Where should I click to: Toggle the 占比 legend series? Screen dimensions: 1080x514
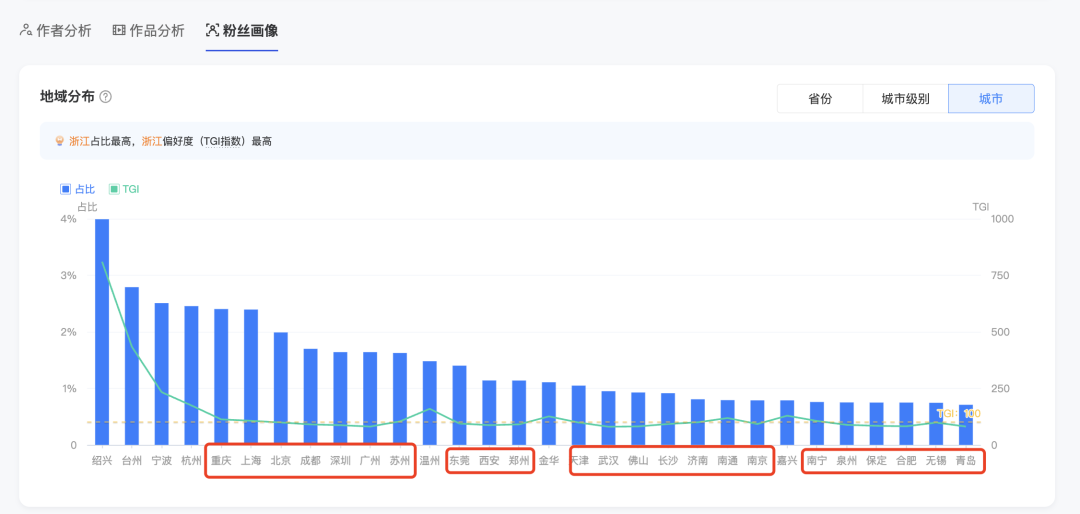[x=78, y=188]
